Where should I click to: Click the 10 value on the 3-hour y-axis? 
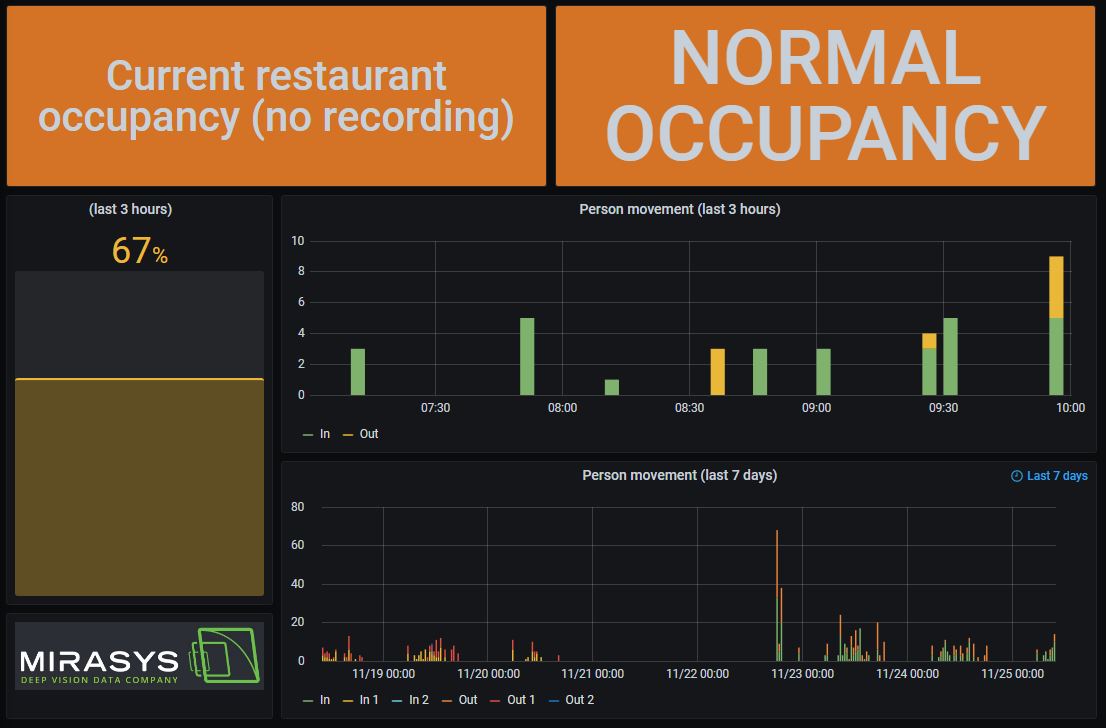click(x=298, y=241)
